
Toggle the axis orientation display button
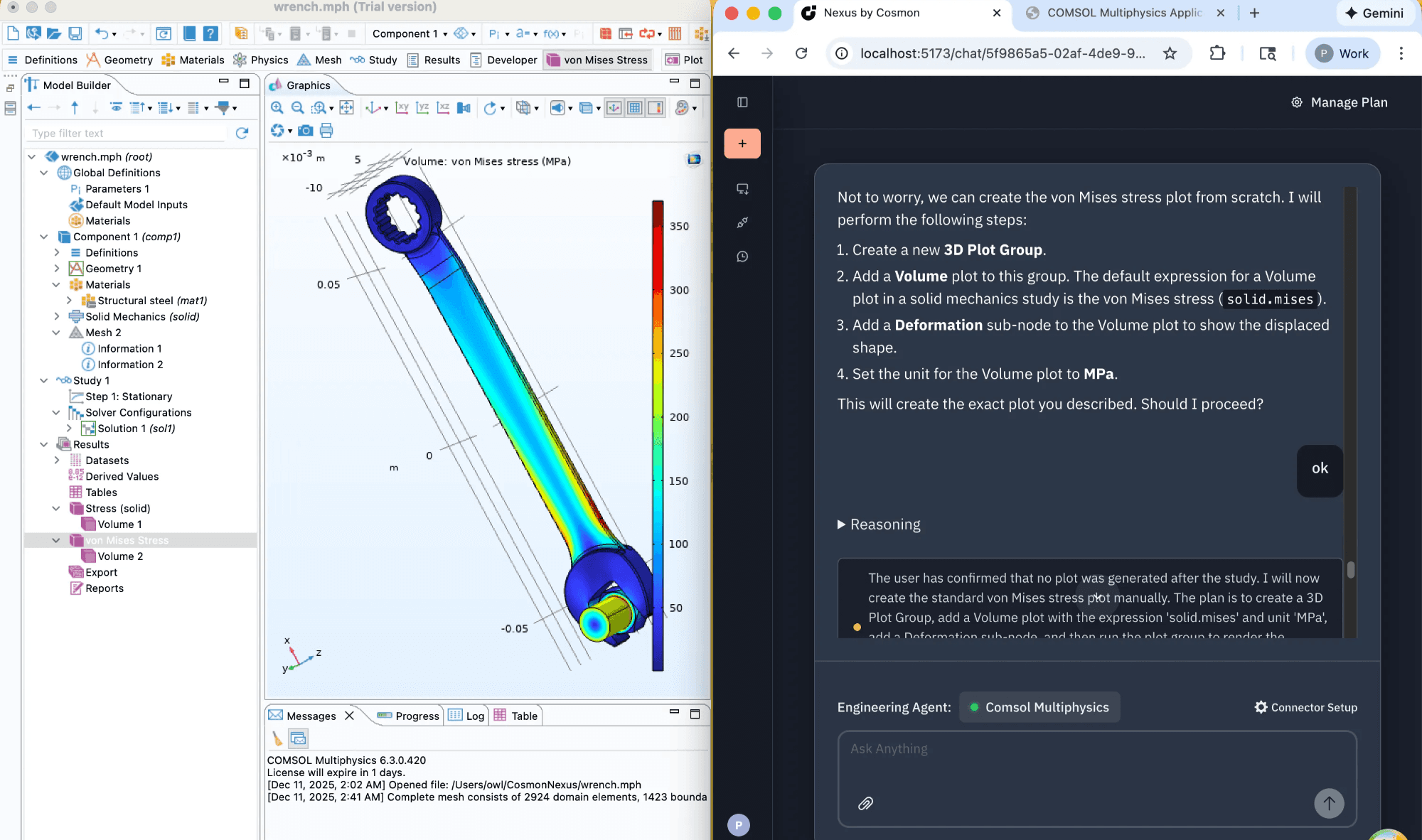(614, 108)
